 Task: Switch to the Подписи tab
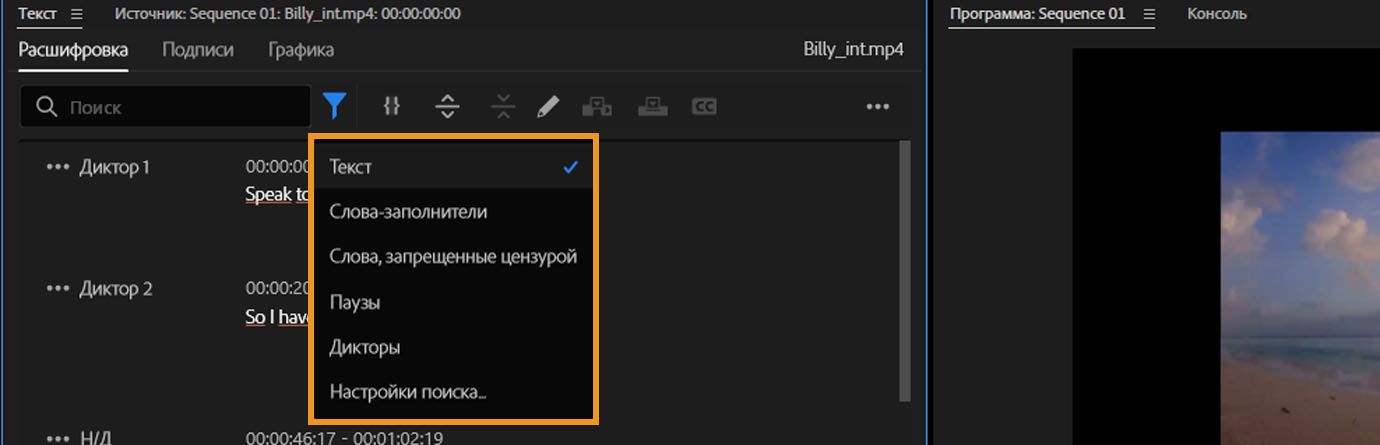point(198,49)
